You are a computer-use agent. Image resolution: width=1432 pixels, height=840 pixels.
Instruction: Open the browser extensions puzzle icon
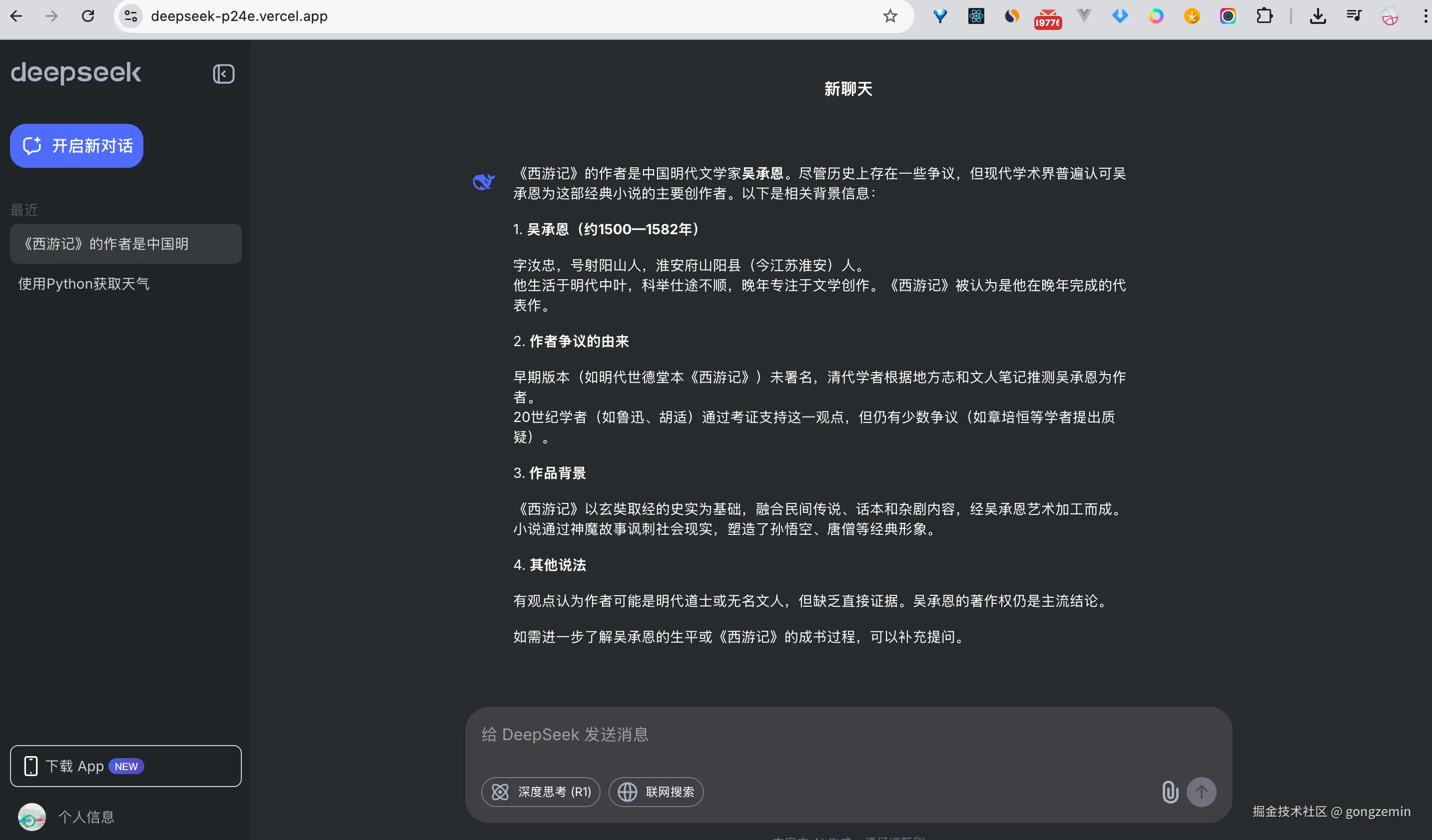click(1264, 16)
